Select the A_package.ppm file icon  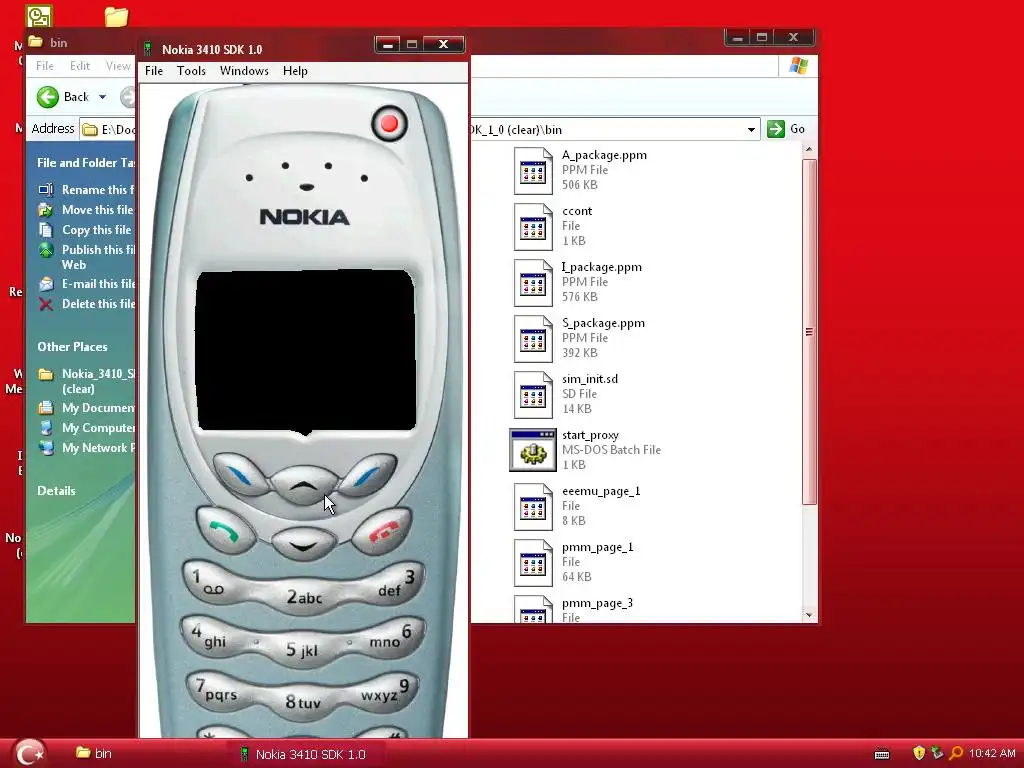coord(533,170)
